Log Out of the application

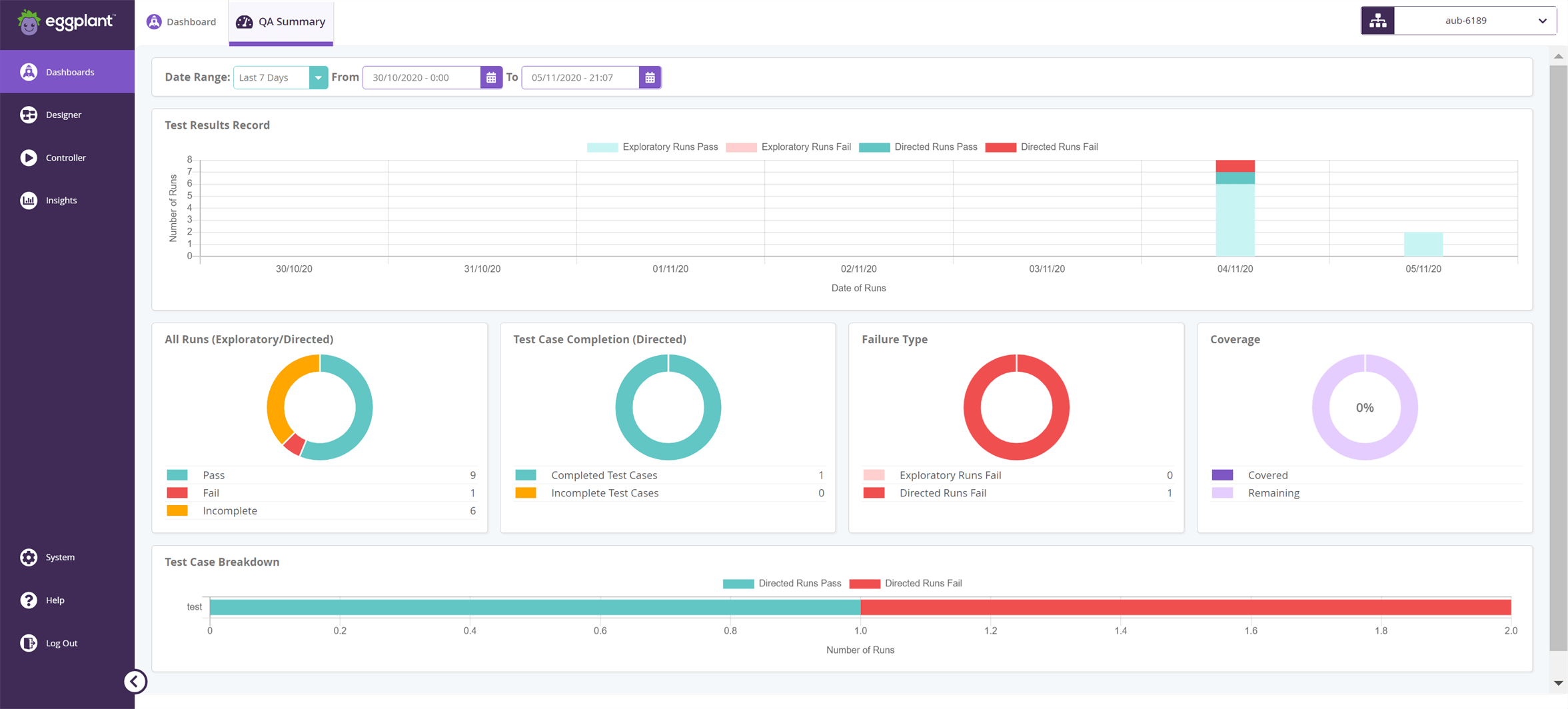click(61, 643)
